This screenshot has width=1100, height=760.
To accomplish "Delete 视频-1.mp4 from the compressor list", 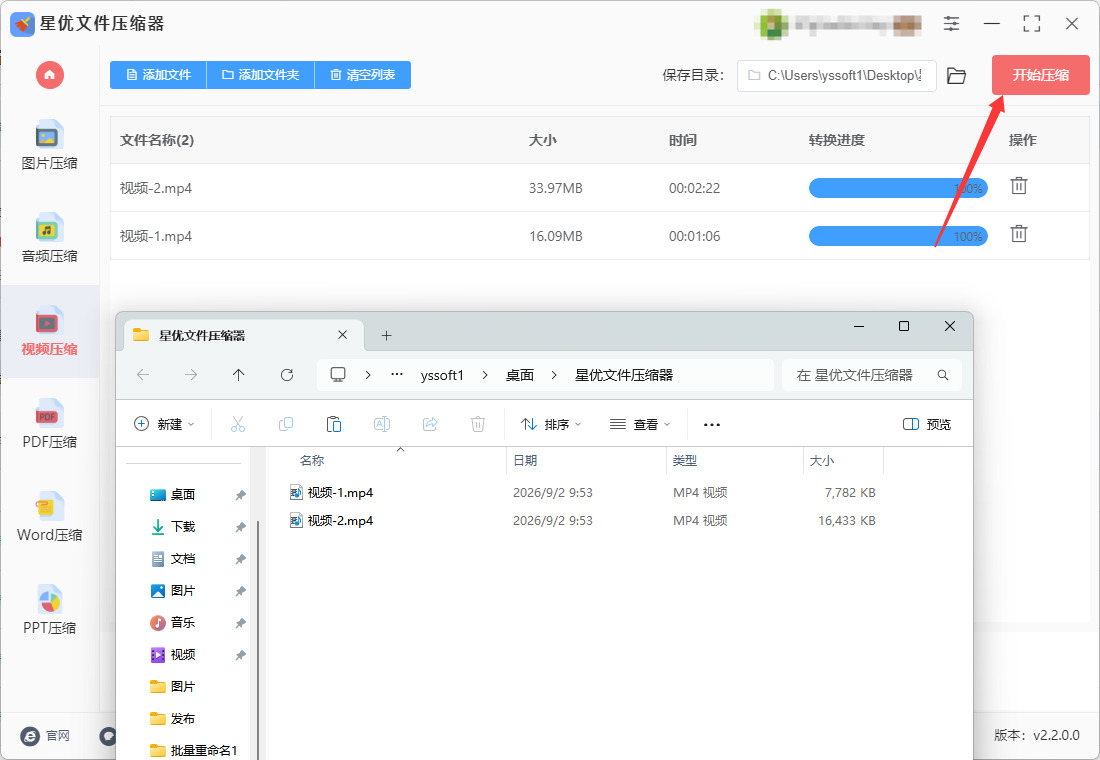I will [x=1019, y=234].
